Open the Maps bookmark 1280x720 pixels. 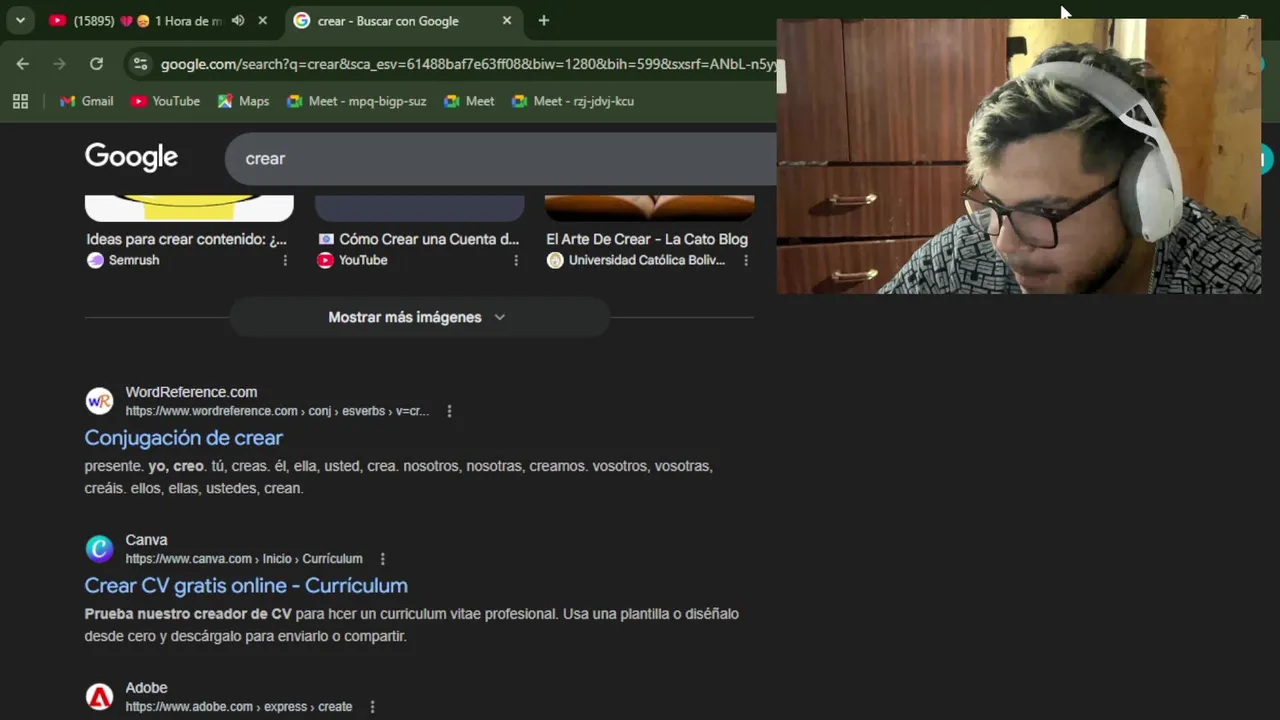243,101
